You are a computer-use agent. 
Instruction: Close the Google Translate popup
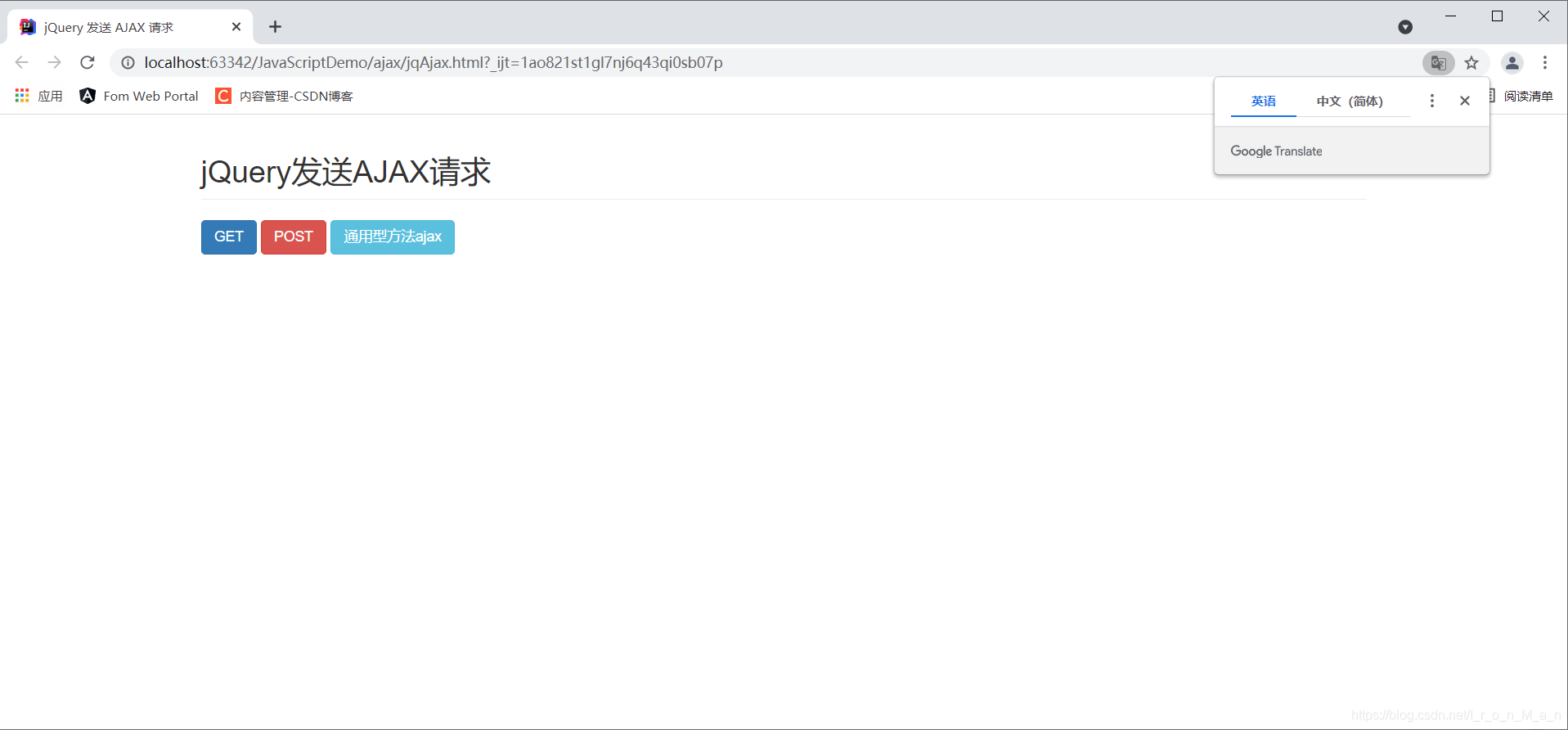click(1465, 101)
